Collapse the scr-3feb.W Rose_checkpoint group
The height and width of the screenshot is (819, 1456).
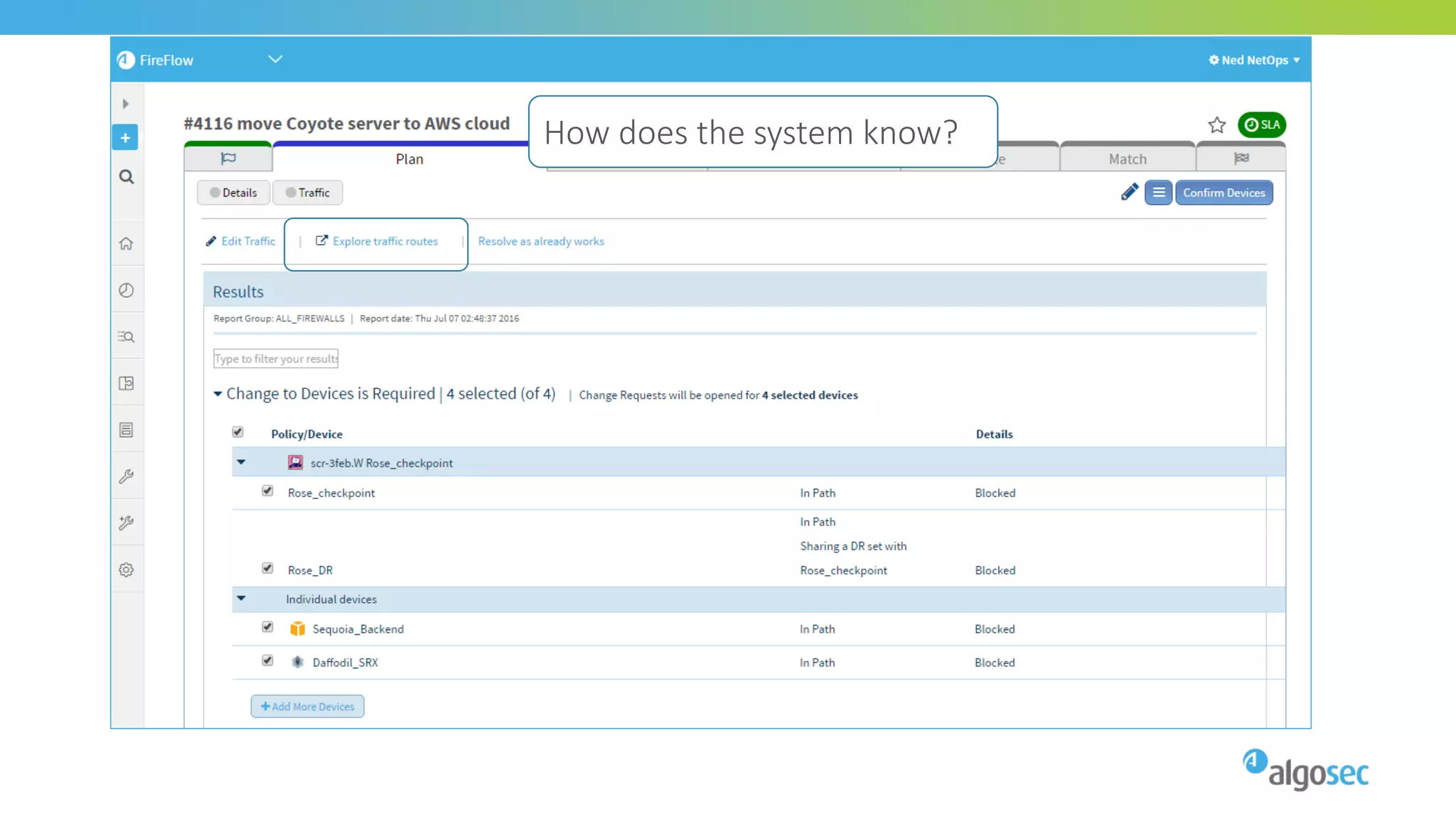point(241,462)
